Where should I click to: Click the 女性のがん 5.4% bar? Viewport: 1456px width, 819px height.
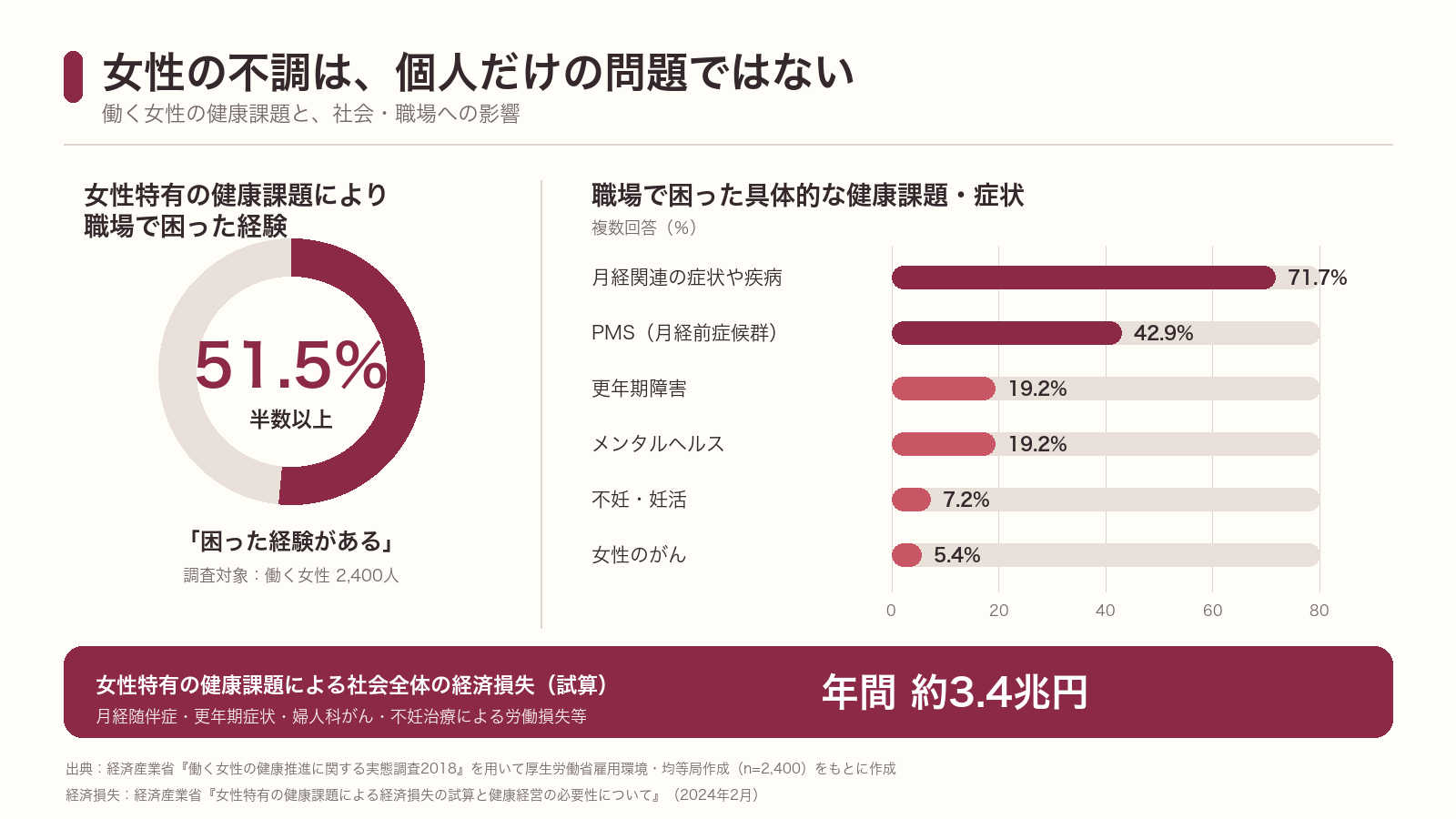pos(907,555)
